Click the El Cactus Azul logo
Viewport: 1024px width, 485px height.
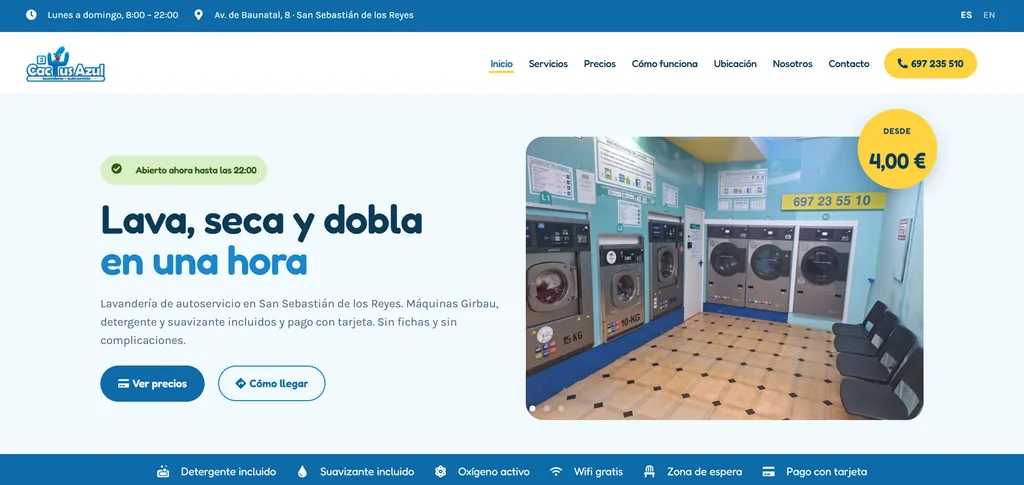coord(65,64)
